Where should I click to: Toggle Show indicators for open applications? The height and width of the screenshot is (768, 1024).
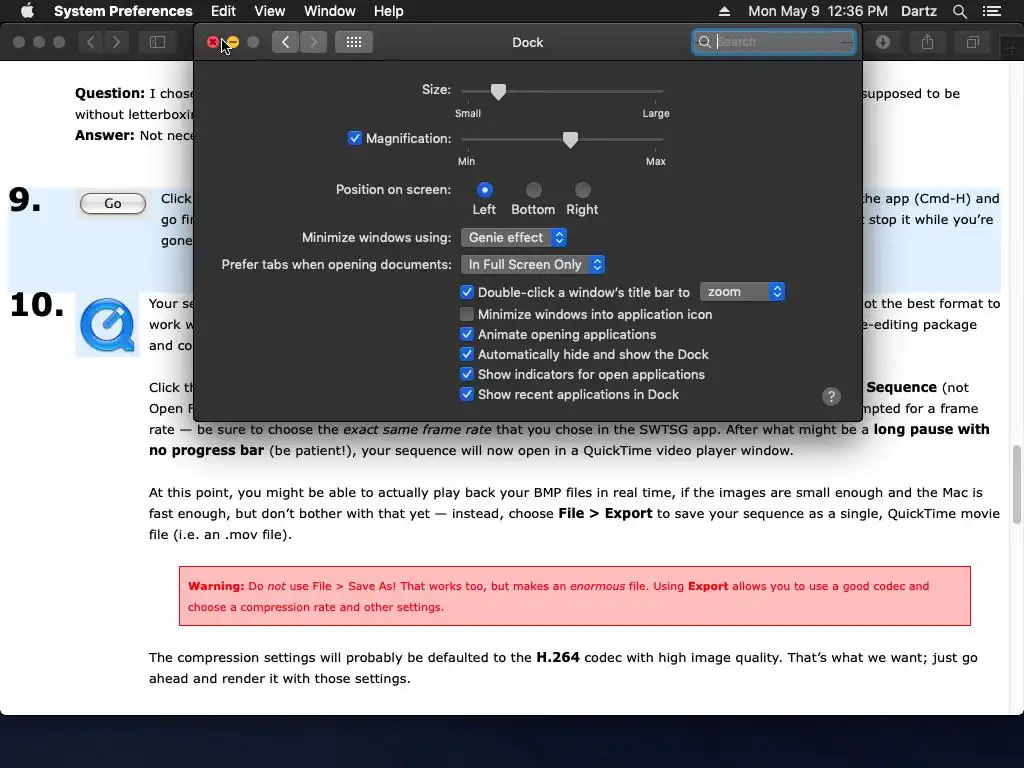click(466, 374)
